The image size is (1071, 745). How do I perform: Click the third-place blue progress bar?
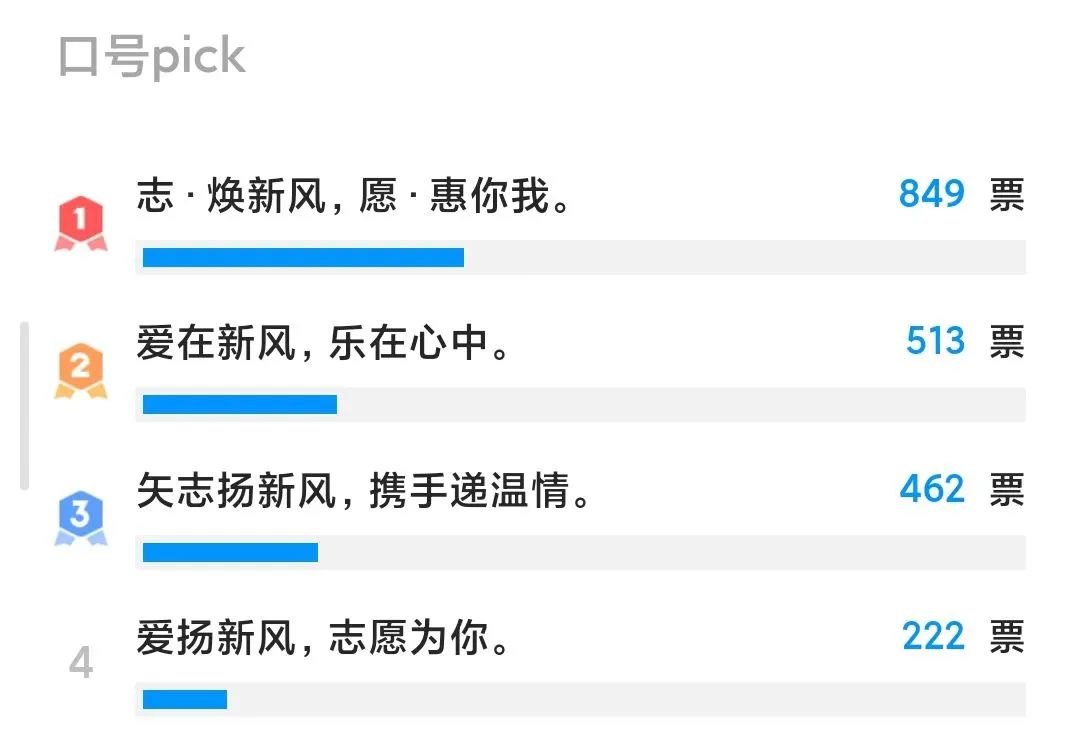click(x=230, y=552)
